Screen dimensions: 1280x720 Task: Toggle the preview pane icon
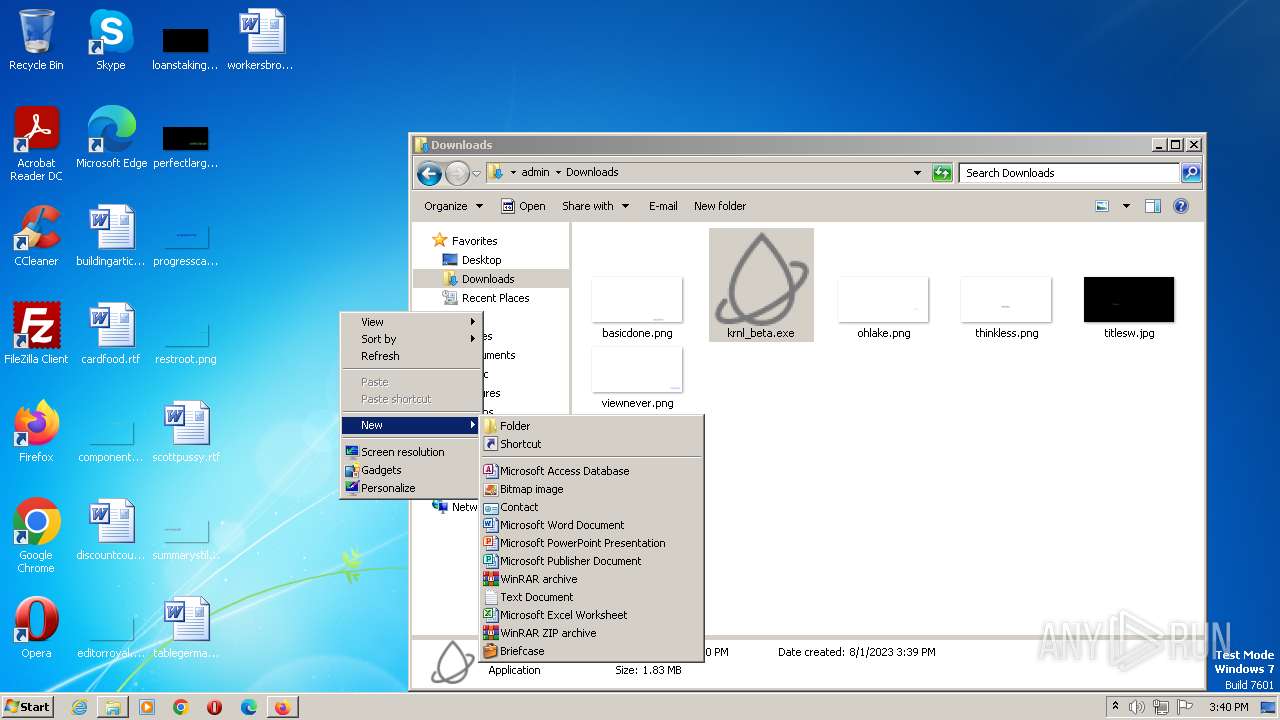1153,206
